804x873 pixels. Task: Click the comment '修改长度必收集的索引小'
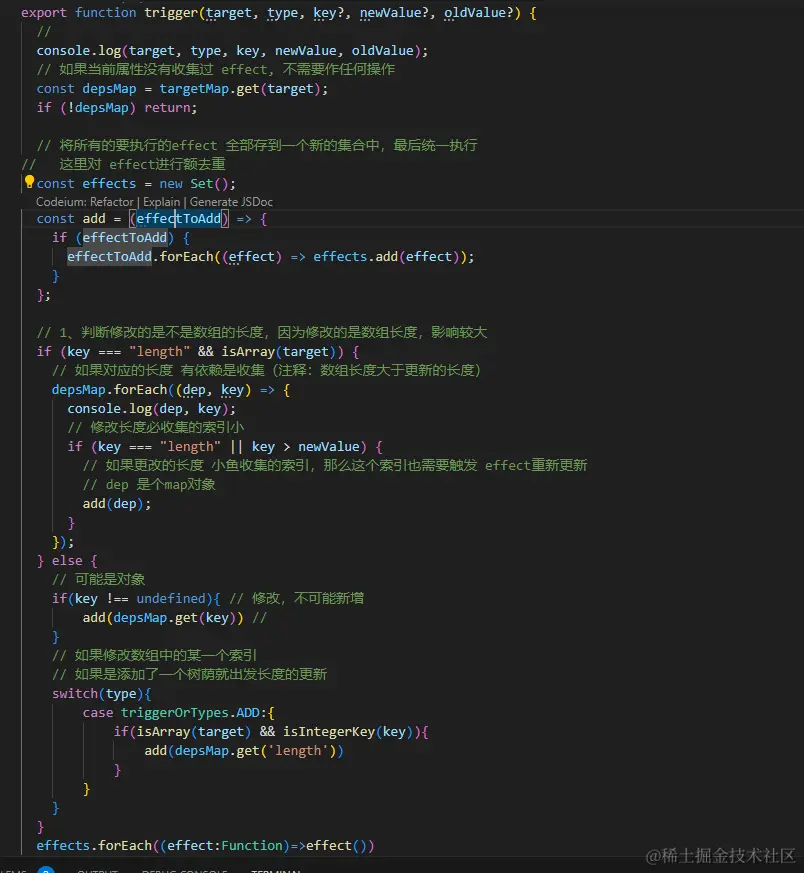156,428
